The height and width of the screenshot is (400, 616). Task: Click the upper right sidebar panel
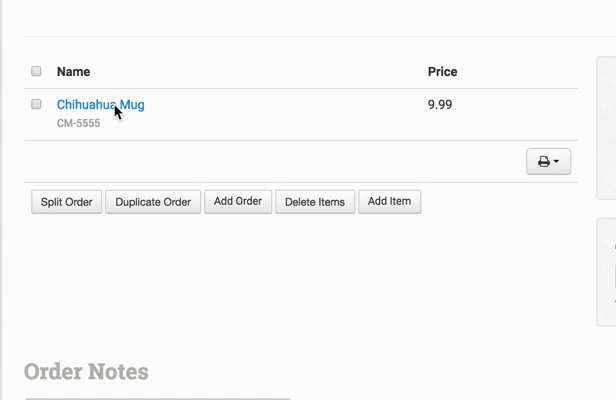pyautogui.click(x=607, y=128)
